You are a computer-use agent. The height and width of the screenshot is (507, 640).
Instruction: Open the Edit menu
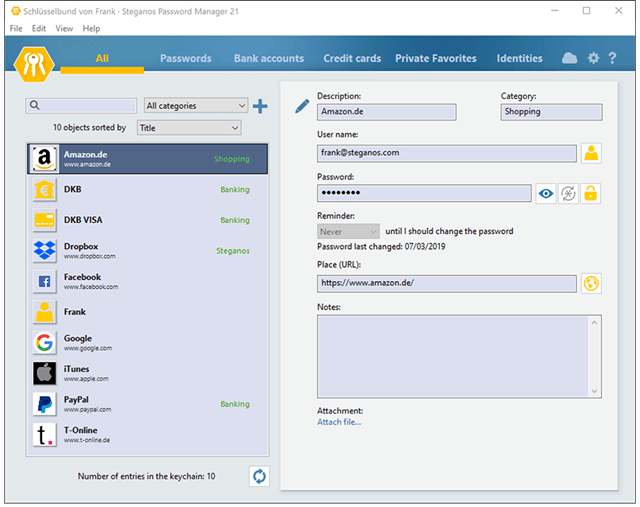tap(39, 29)
